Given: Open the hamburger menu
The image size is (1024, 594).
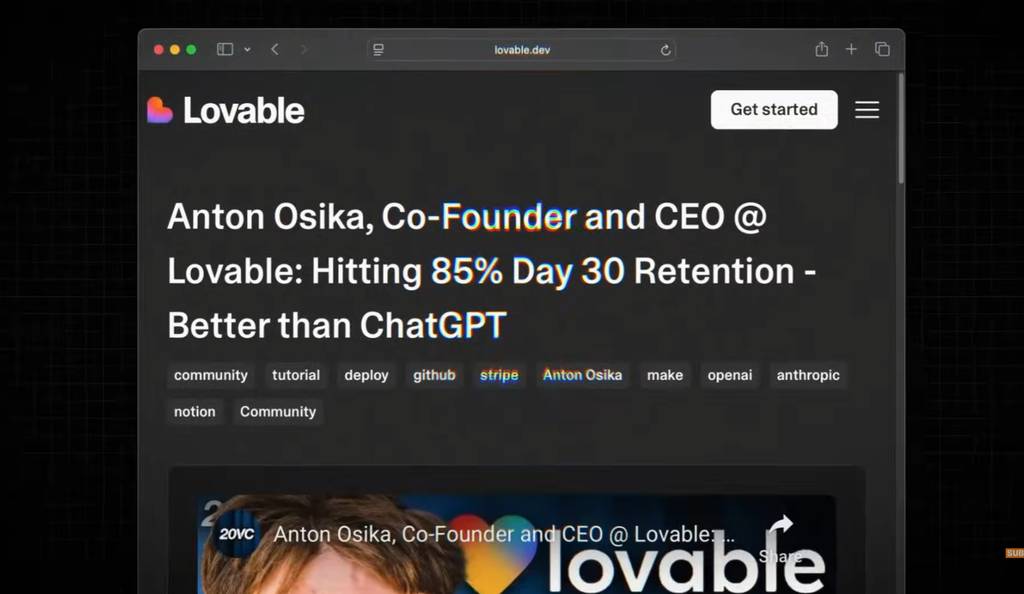Looking at the screenshot, I should pos(867,110).
